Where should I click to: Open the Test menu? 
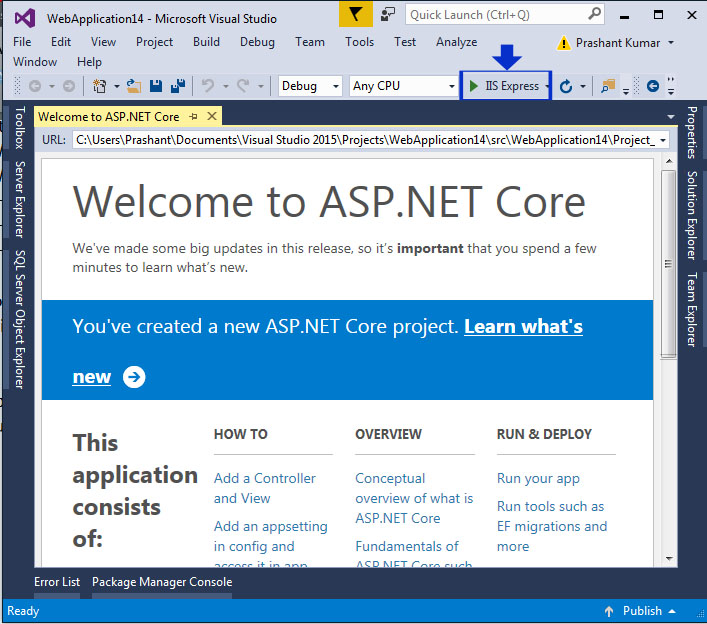405,42
